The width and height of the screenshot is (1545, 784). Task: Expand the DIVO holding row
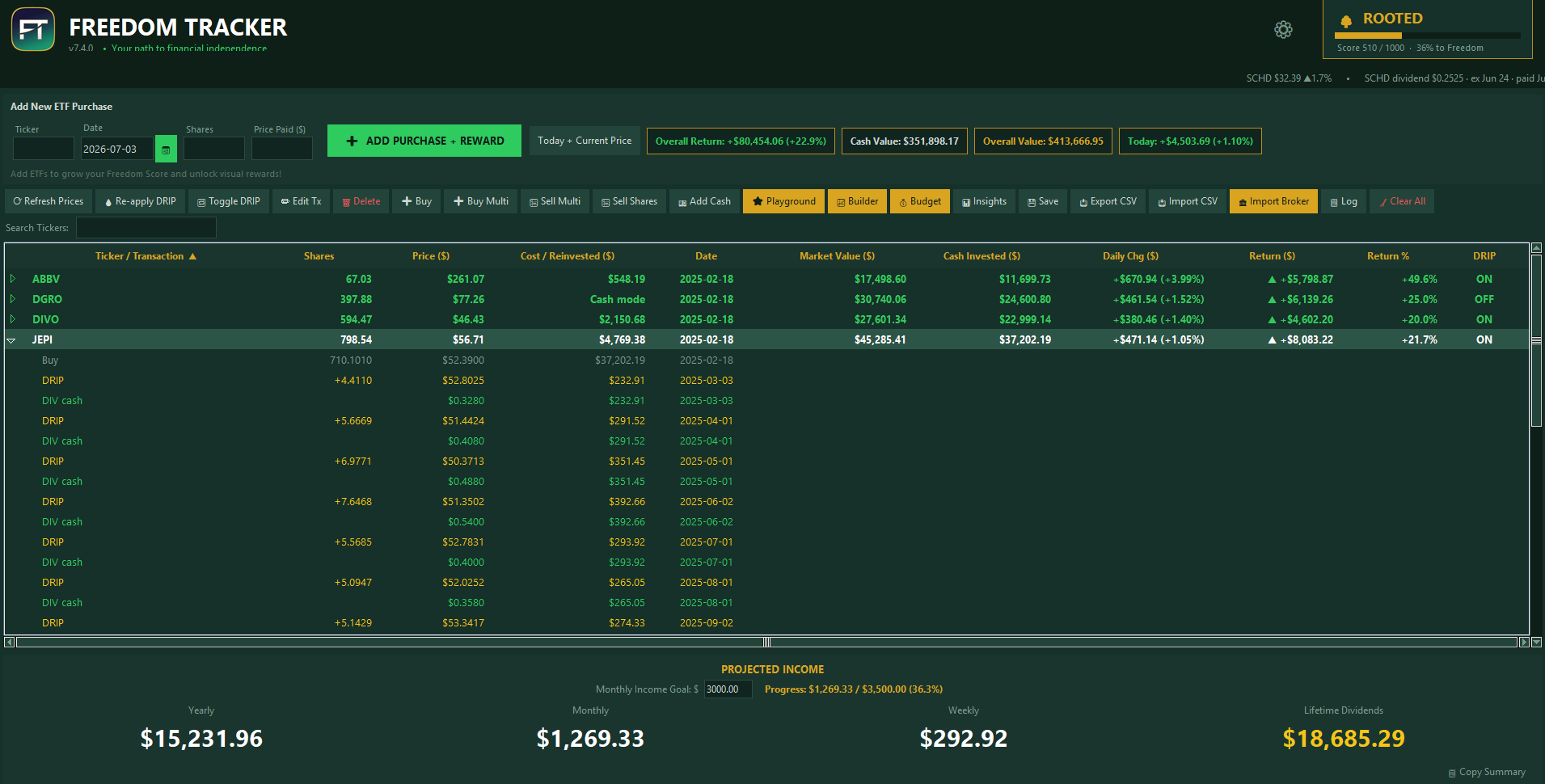click(x=13, y=319)
